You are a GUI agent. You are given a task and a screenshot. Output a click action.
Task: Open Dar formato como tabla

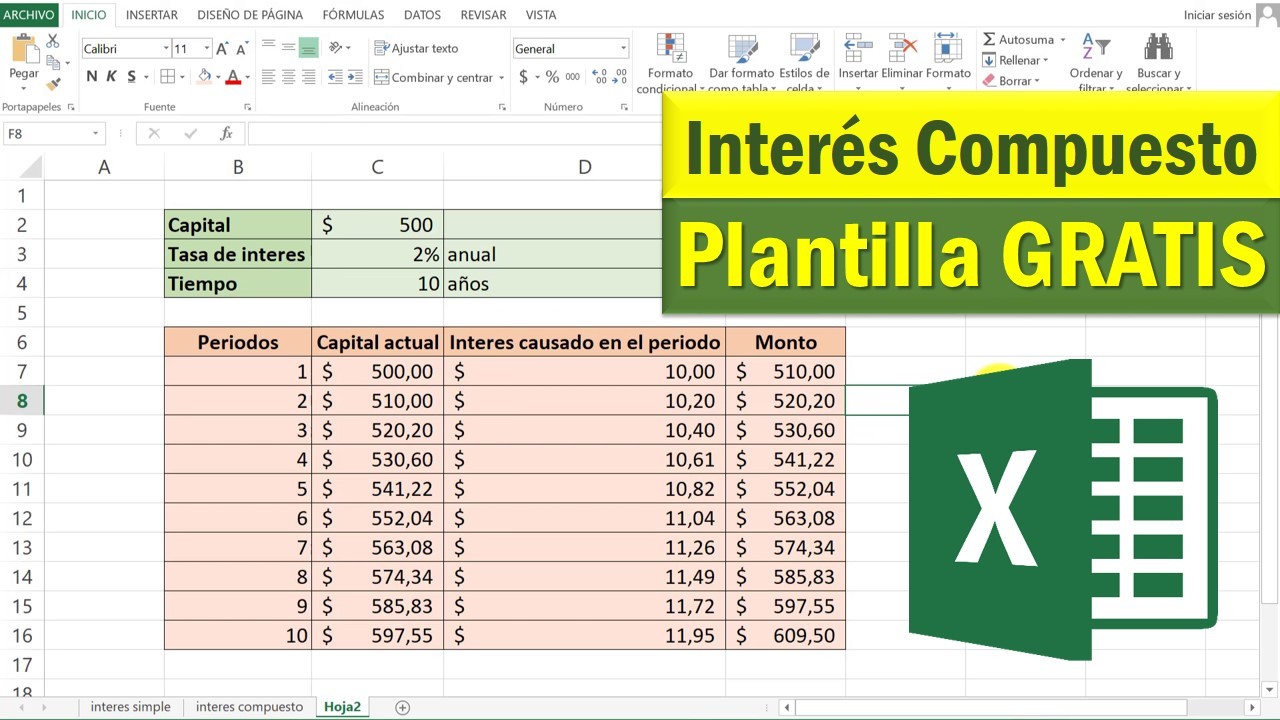click(x=741, y=62)
